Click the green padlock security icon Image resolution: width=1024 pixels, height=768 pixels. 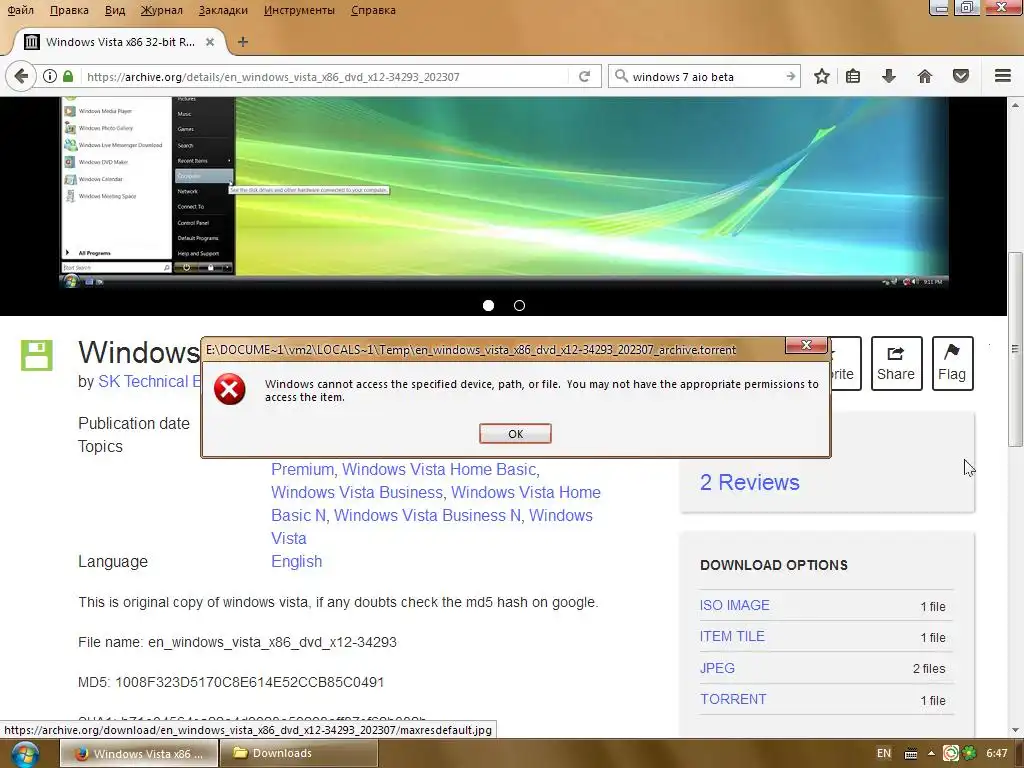pyautogui.click(x=68, y=76)
